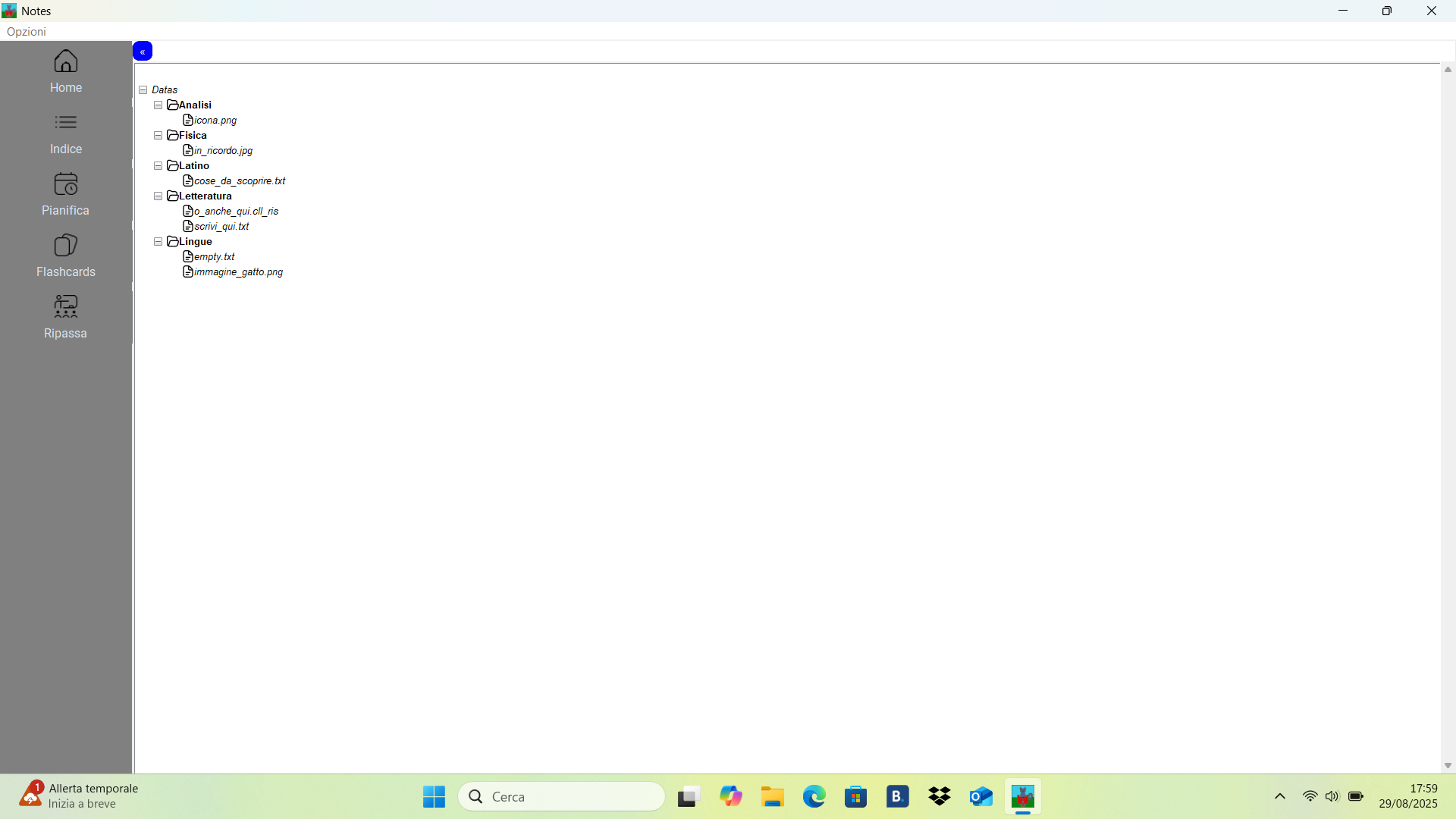Select the Letteratura folder icon
The image size is (1456, 819).
tap(173, 196)
